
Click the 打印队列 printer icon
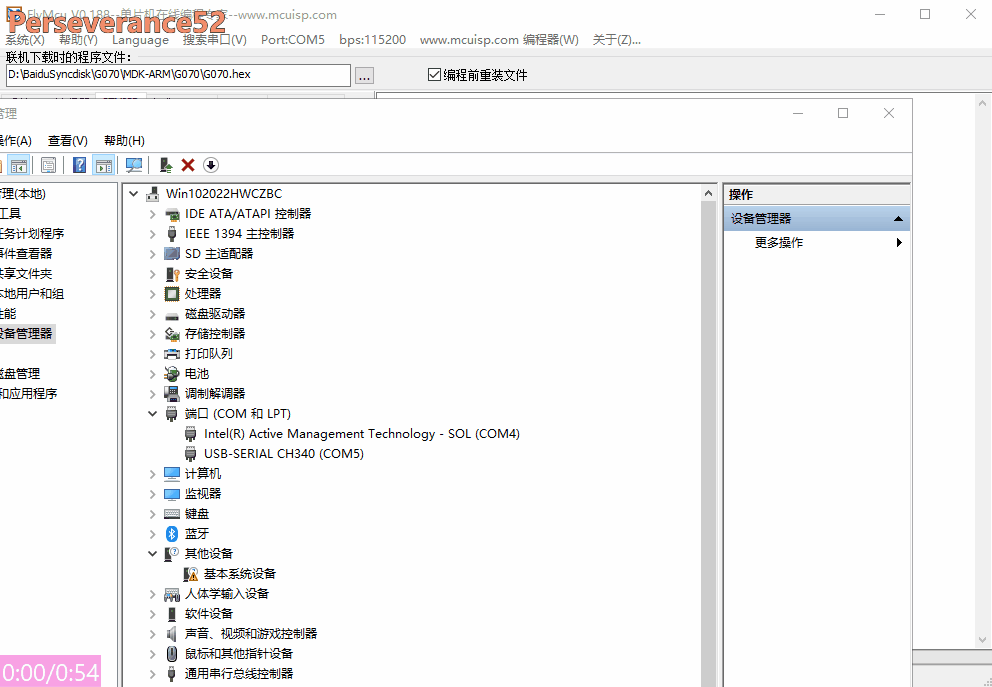click(x=172, y=354)
